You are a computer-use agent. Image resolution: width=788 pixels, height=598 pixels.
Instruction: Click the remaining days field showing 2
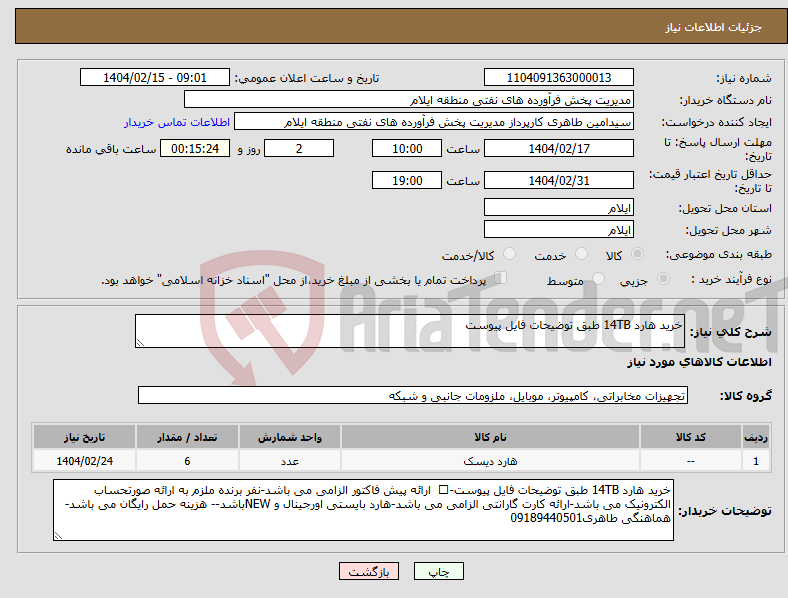tap(299, 148)
